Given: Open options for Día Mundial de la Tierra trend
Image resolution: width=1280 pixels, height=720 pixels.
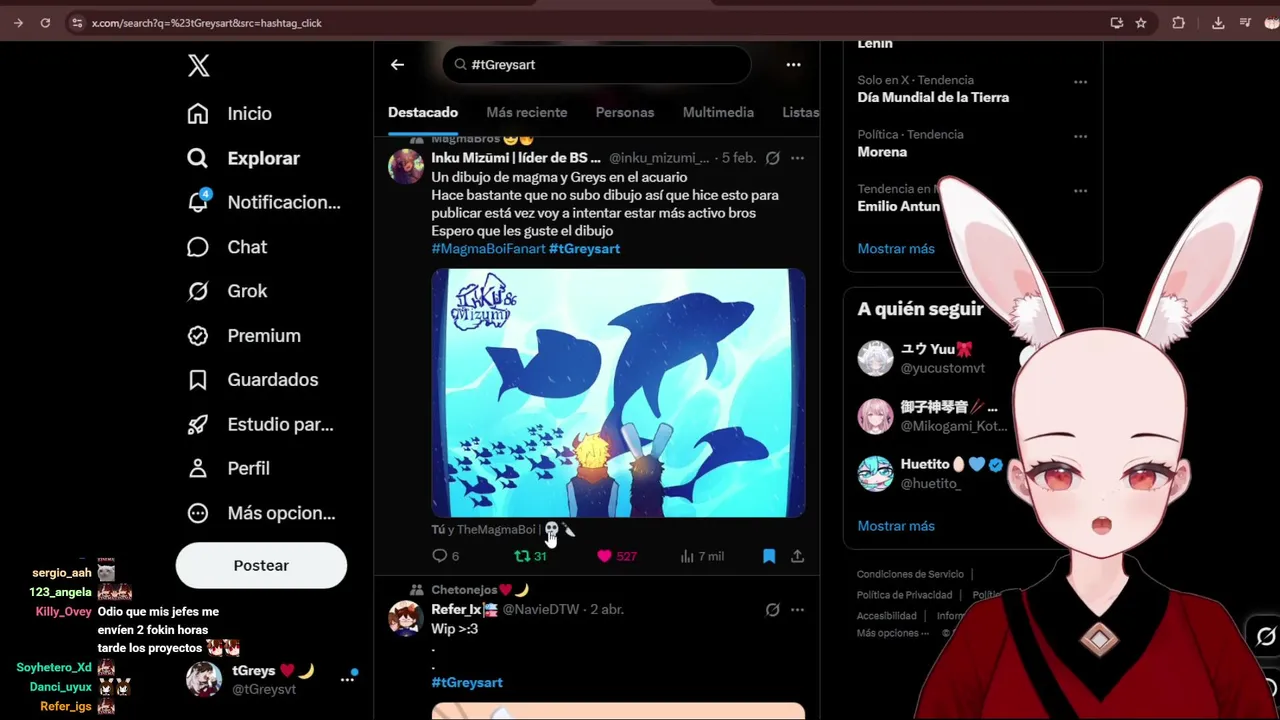Looking at the screenshot, I should click(x=1080, y=82).
